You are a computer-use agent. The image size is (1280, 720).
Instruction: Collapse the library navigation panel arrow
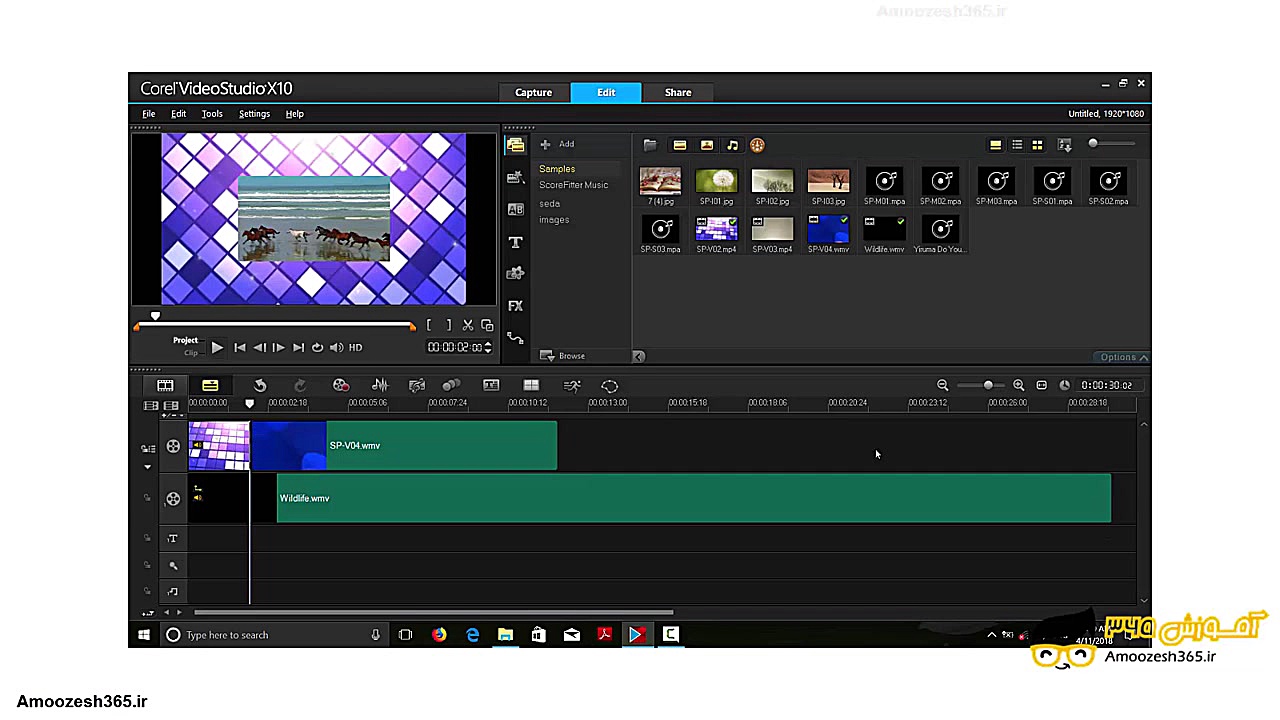click(638, 356)
